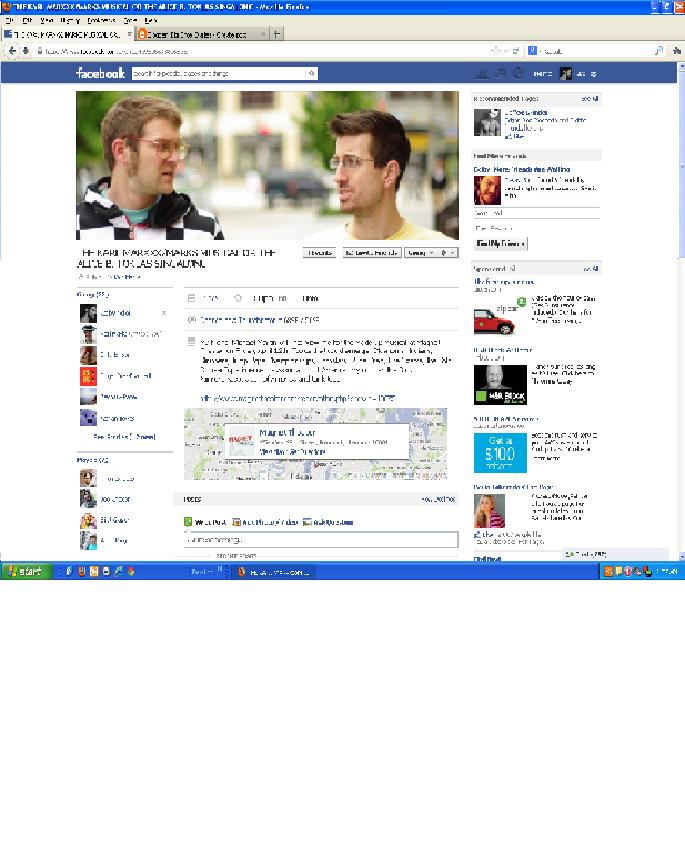
Task: Open Facebook account menu arrow
Action: pos(593,74)
